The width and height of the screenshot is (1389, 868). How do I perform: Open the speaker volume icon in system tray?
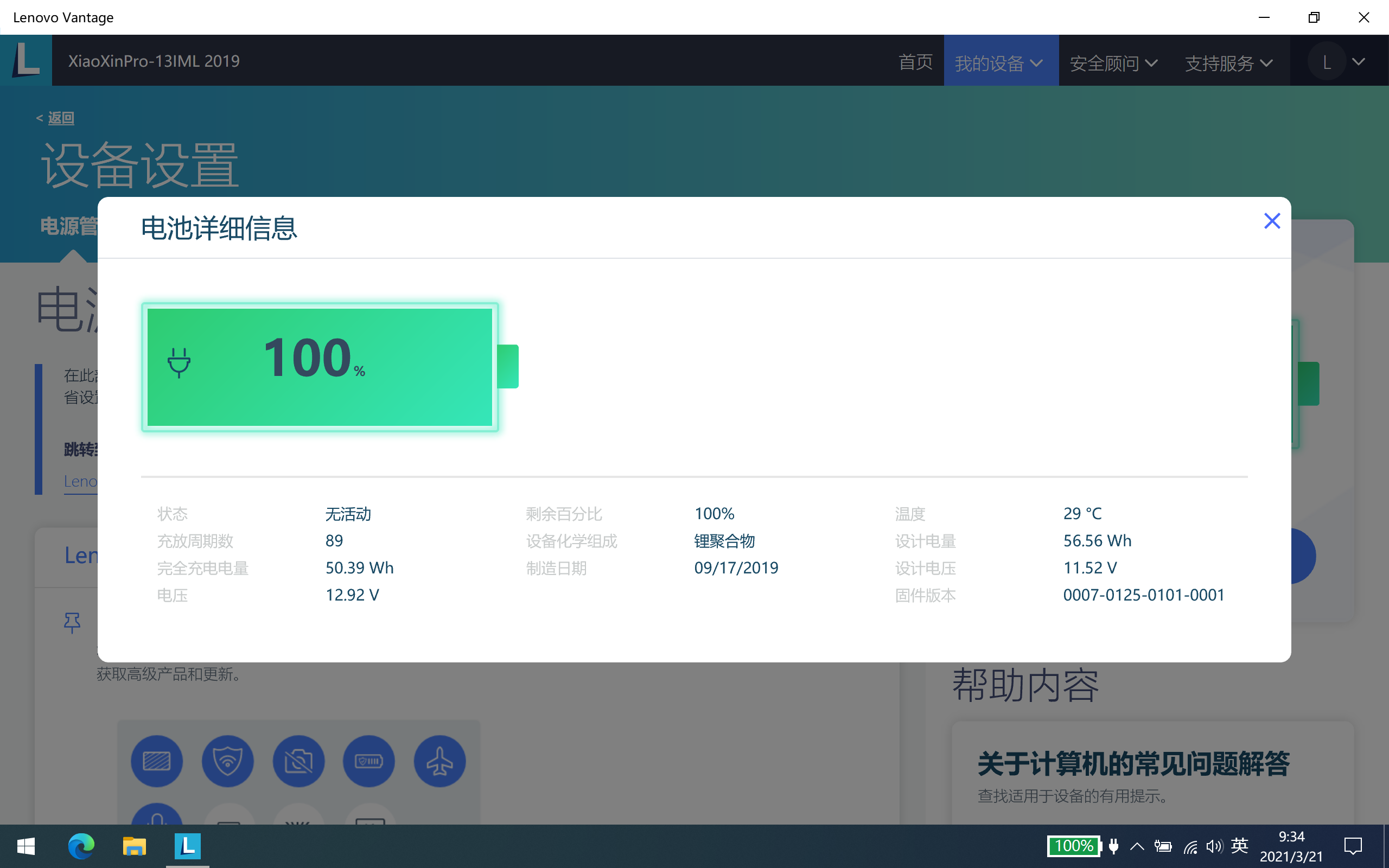coord(1214,846)
